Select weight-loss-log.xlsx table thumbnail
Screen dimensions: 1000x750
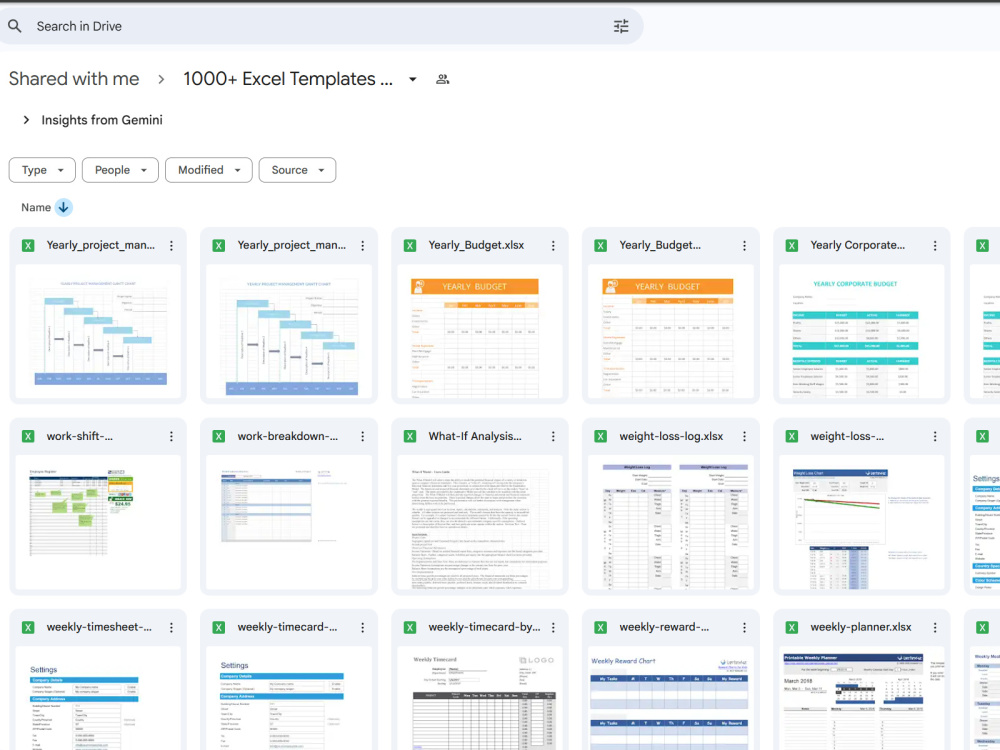[x=671, y=522]
